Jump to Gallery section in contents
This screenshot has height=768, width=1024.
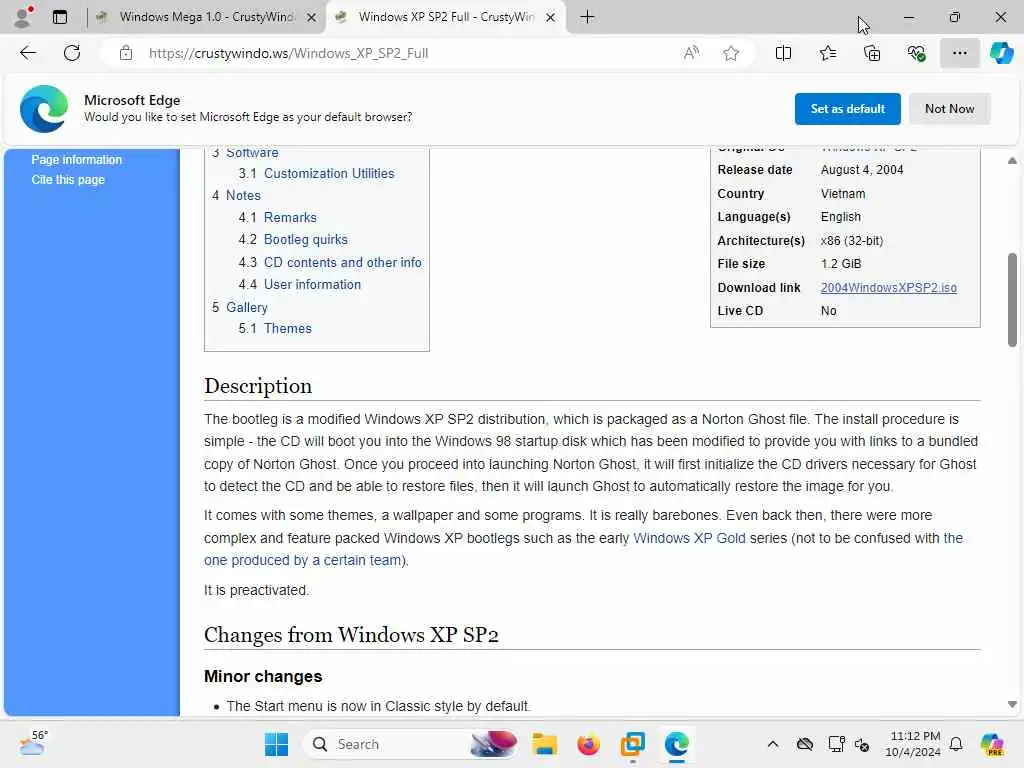pos(247,307)
